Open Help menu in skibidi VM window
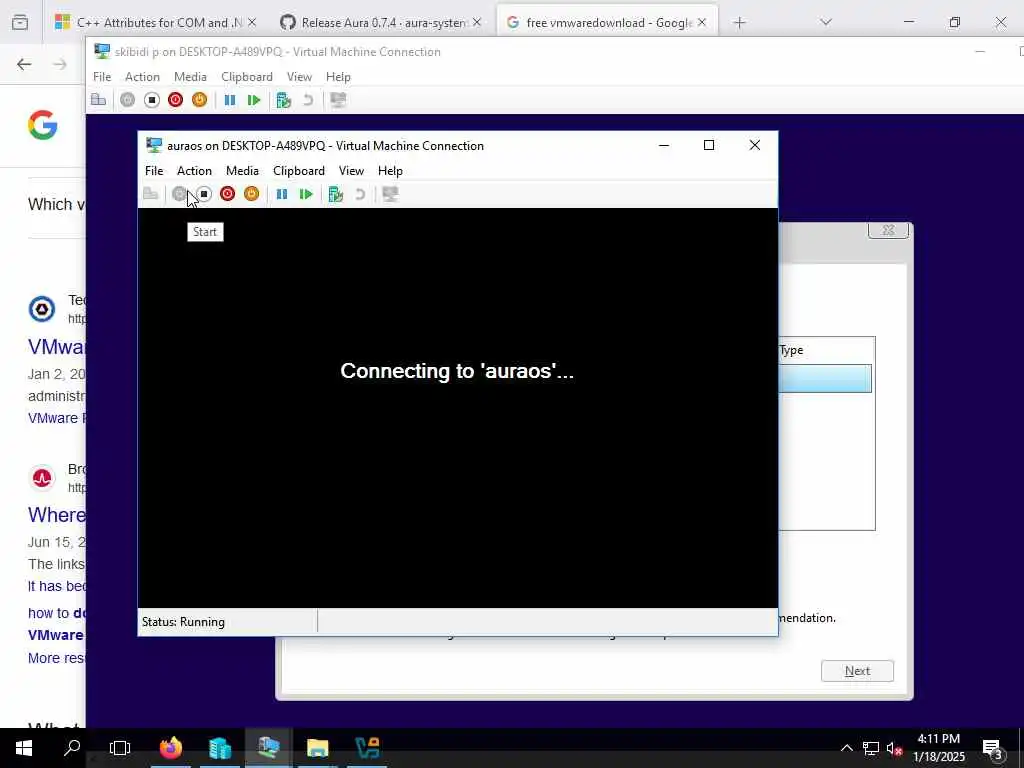 click(x=338, y=76)
